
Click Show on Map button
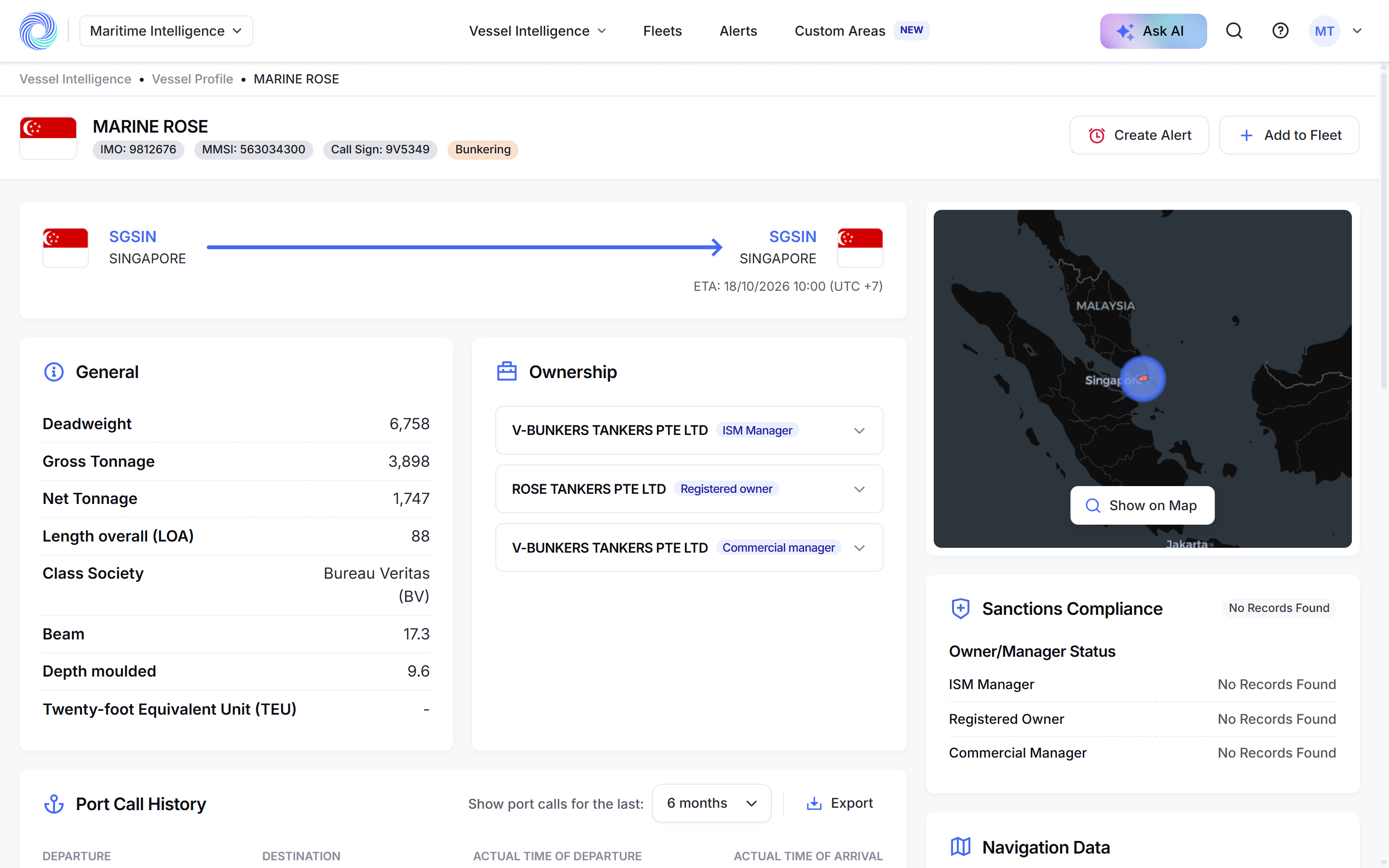pyautogui.click(x=1142, y=505)
